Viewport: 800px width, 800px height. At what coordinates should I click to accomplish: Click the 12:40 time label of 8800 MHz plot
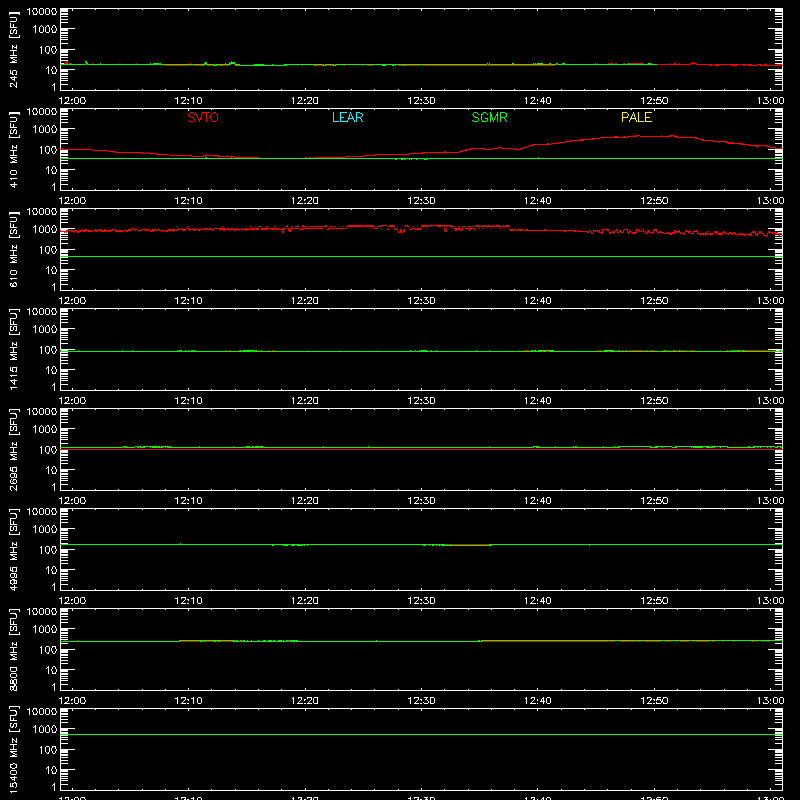pos(538,701)
